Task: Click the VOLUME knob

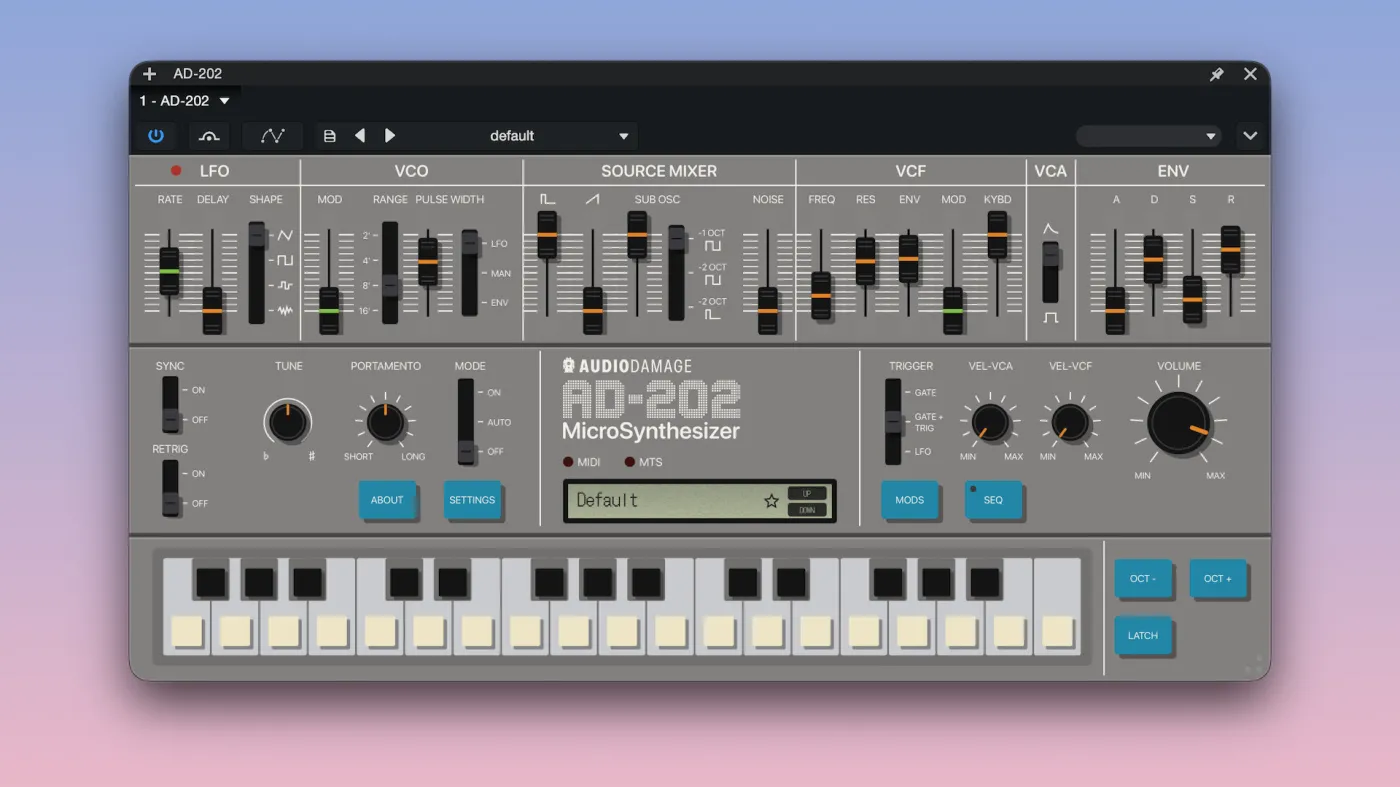Action: 1179,423
